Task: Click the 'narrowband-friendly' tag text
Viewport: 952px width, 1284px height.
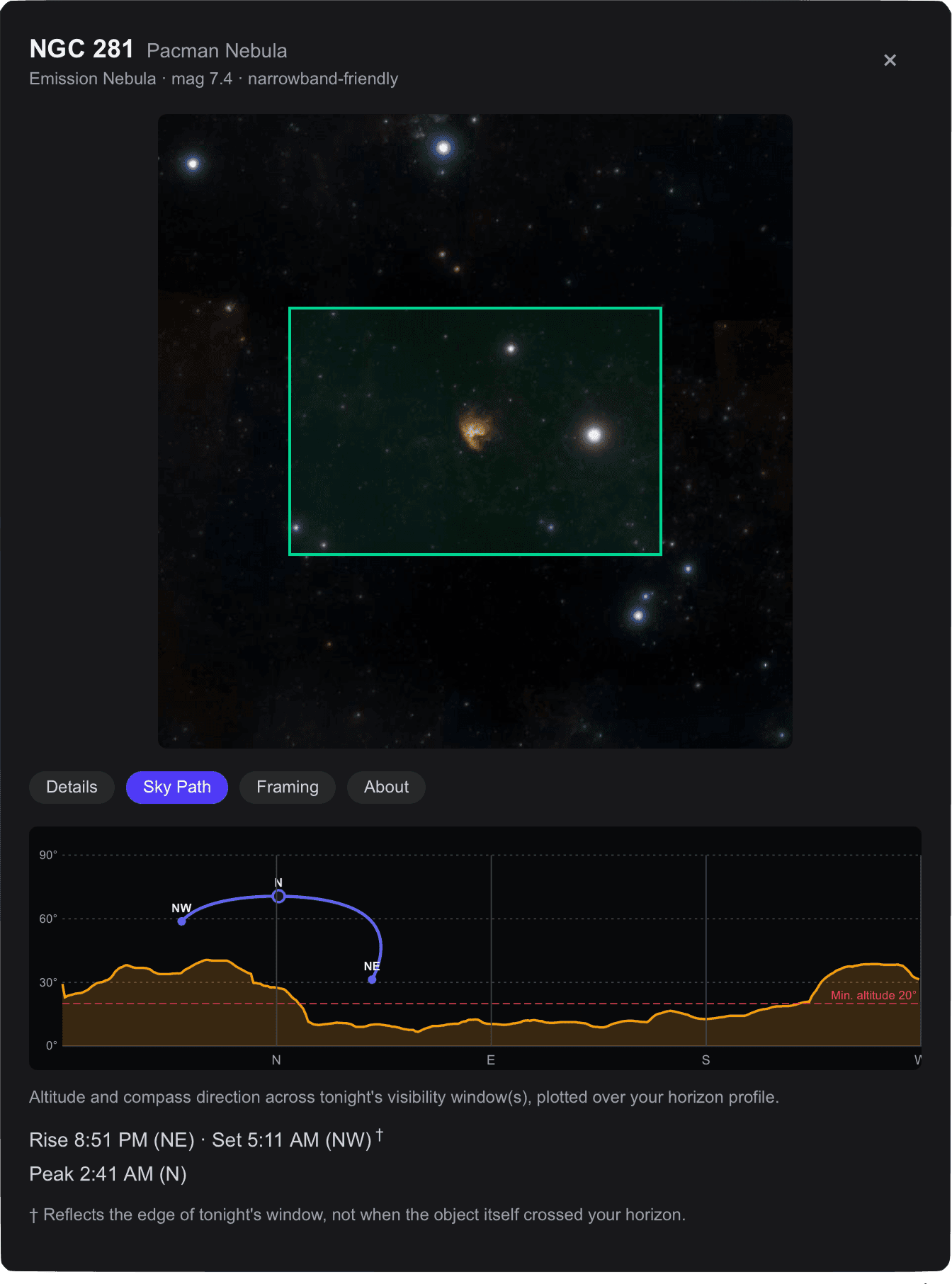Action: [x=323, y=79]
